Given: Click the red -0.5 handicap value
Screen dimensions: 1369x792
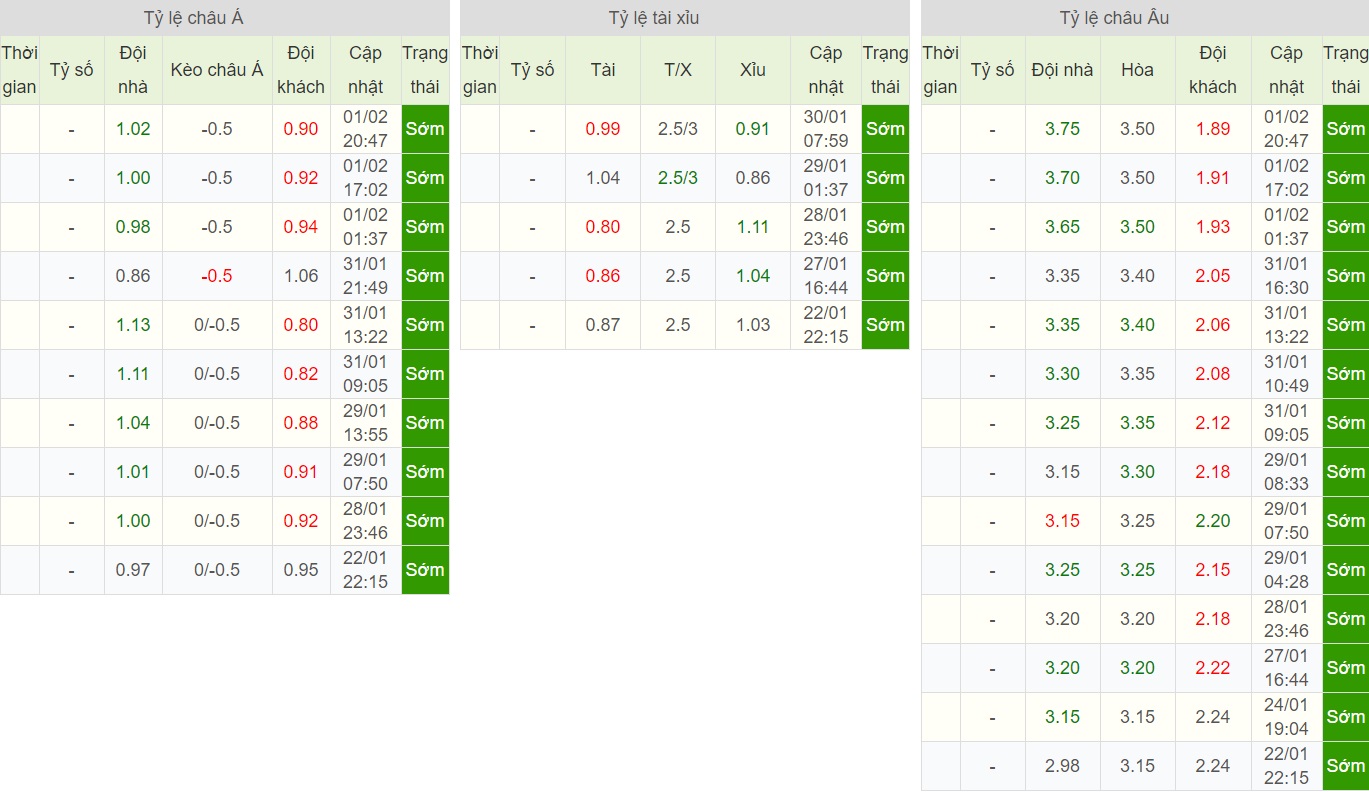Looking at the screenshot, I should point(217,276).
